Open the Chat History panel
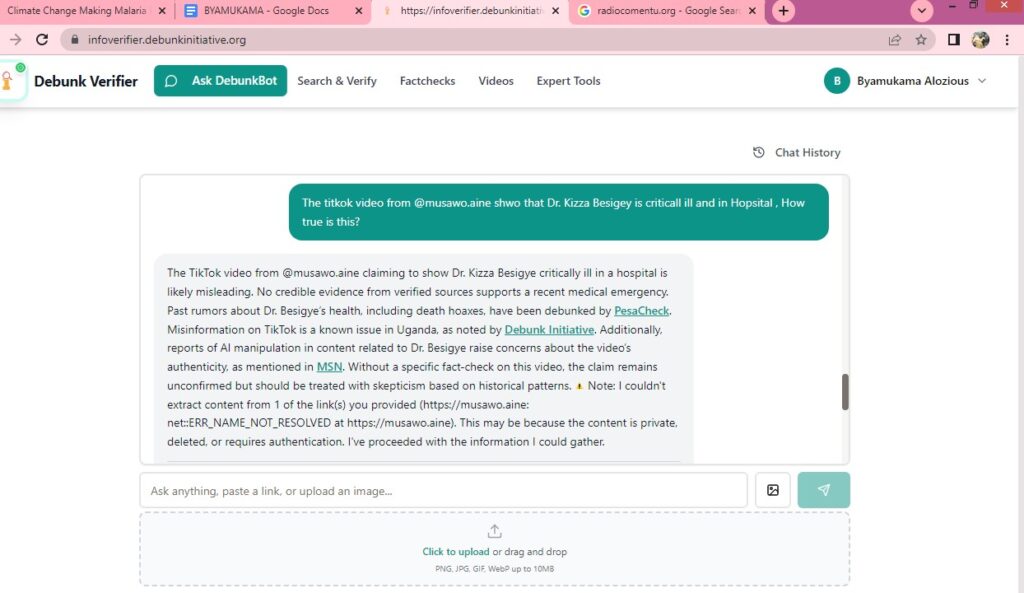This screenshot has height=593, width=1024. coord(796,152)
